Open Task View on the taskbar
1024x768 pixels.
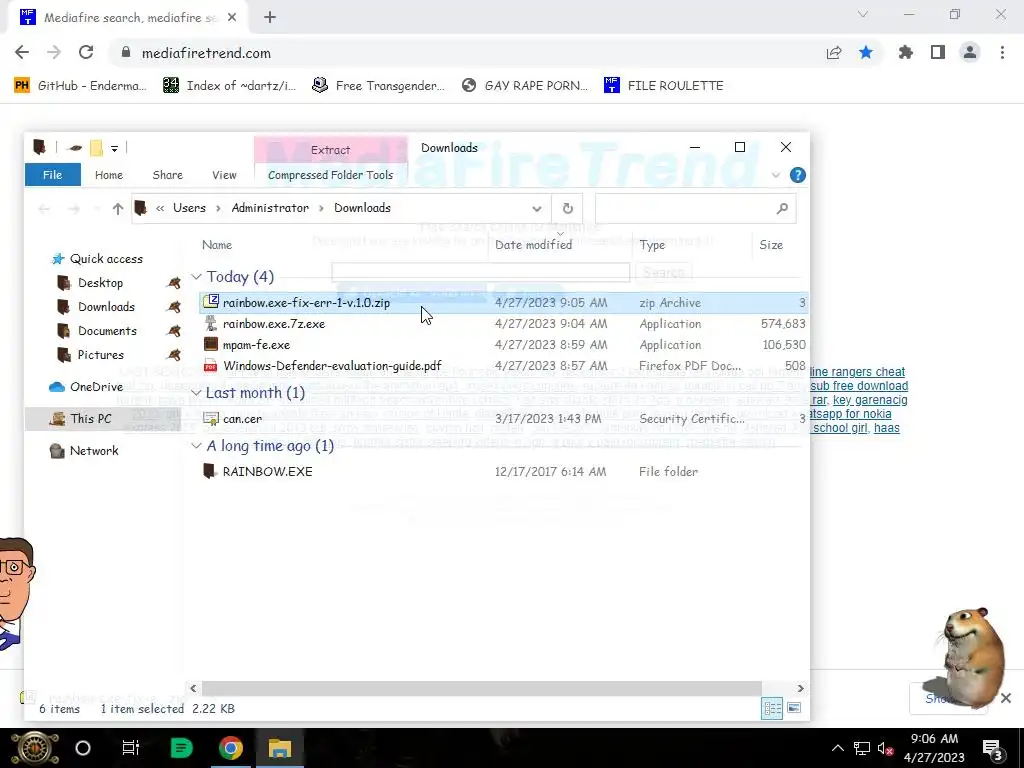[131, 748]
